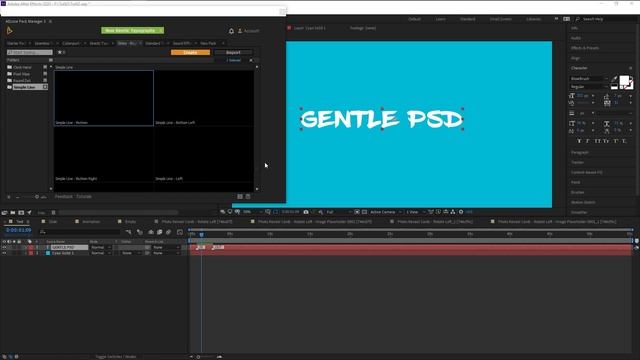
Task: Click the green New Kinetic Typography banner
Action: click(x=133, y=31)
